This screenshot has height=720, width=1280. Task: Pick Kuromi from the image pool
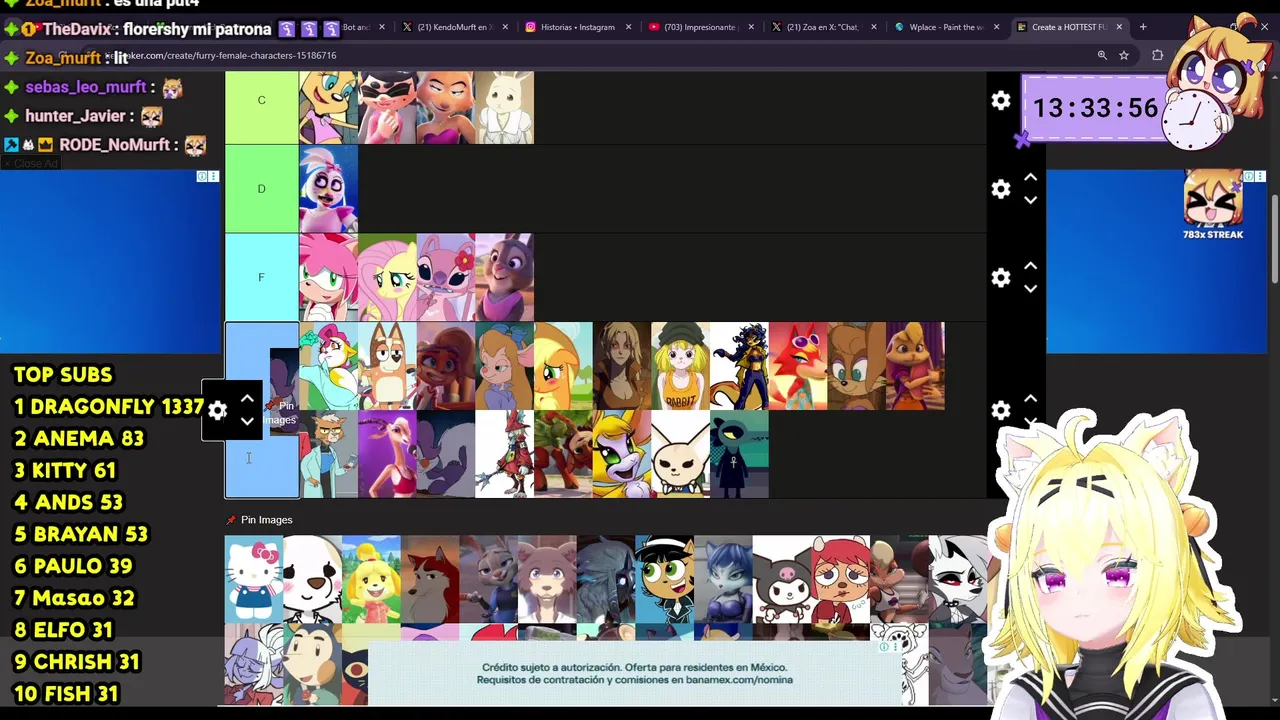pyautogui.click(x=782, y=579)
